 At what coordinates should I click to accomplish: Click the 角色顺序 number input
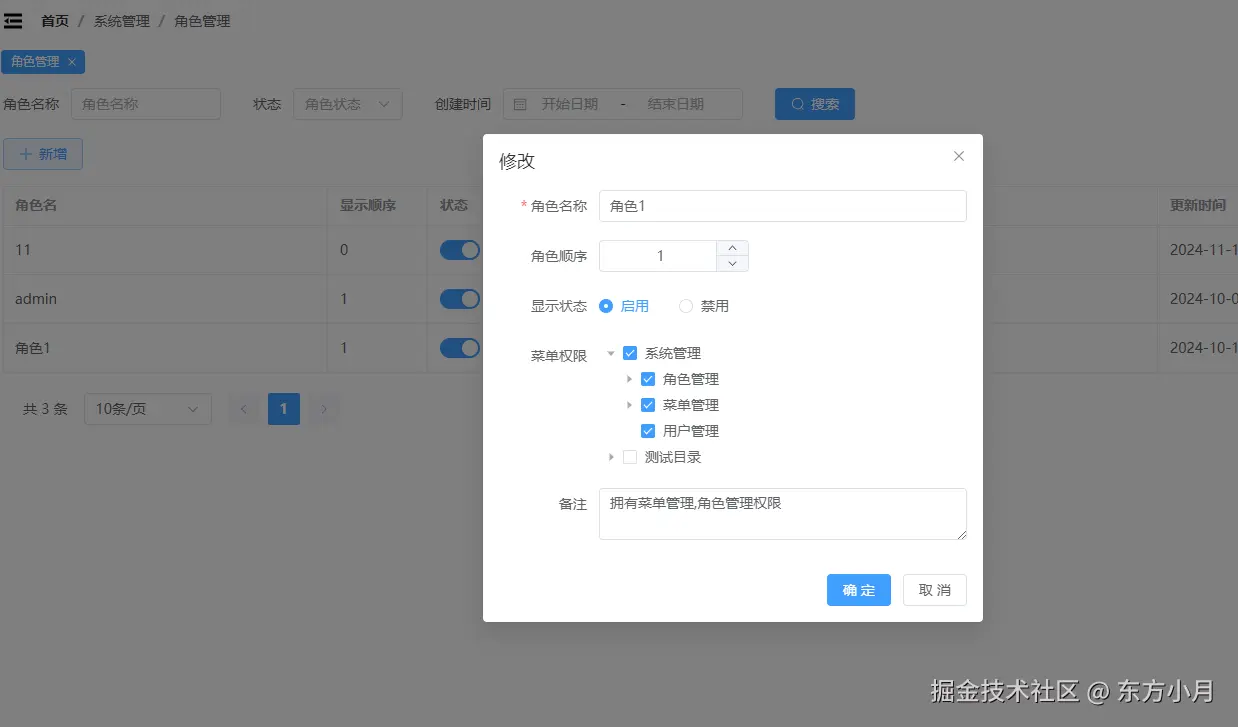(x=660, y=256)
